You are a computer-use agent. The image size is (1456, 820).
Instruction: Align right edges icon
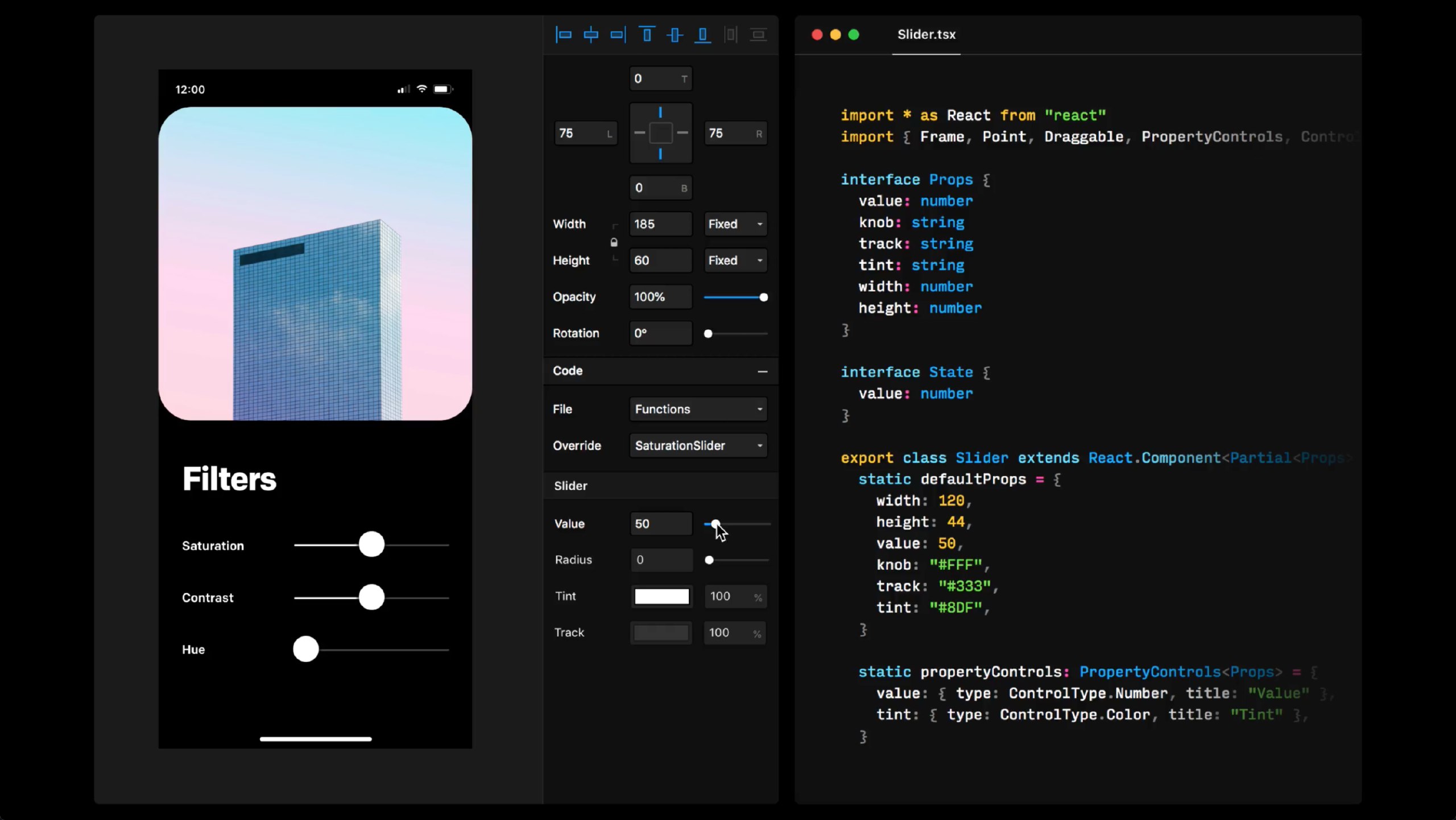pyautogui.click(x=618, y=35)
